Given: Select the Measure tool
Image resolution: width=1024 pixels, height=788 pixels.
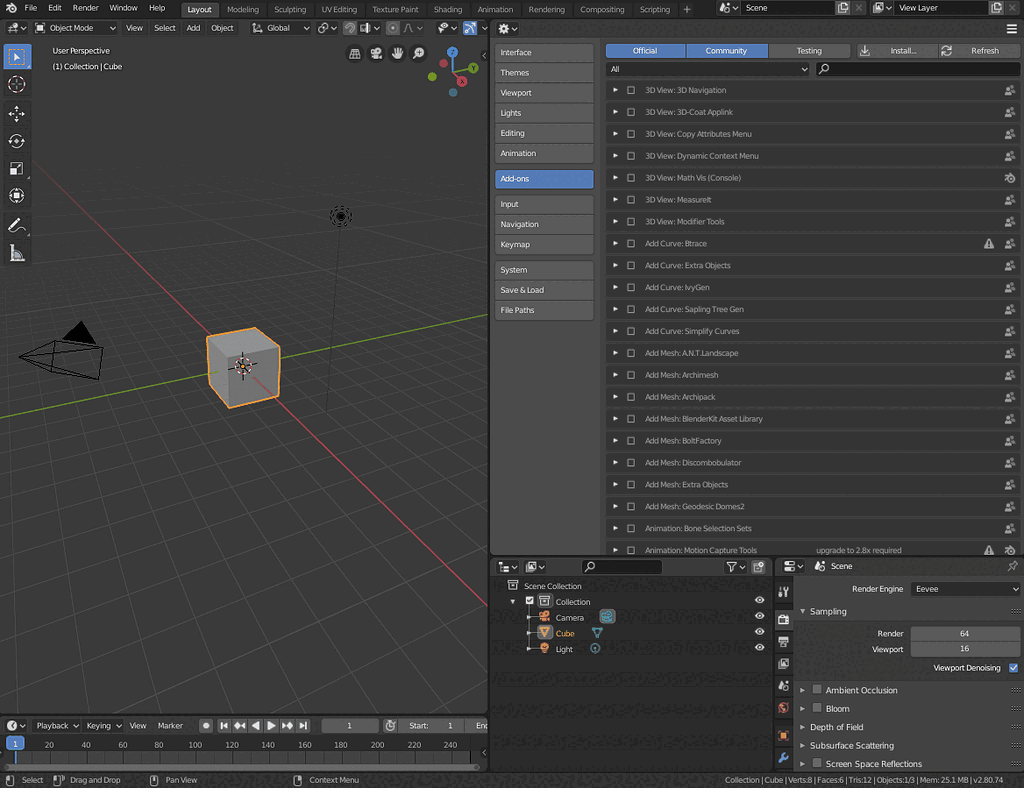Looking at the screenshot, I should pos(17,253).
